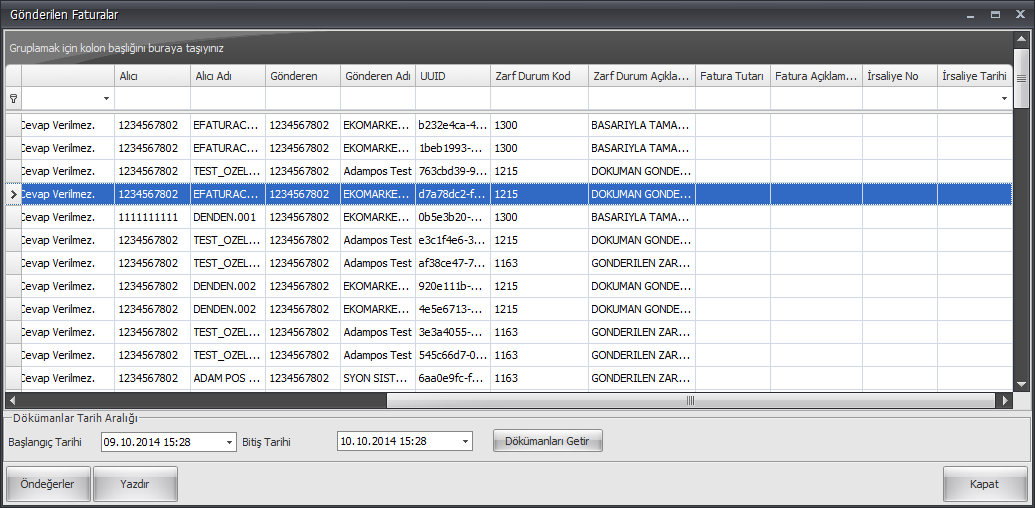Click the Kapat button
1035x508 pixels.
click(x=984, y=484)
